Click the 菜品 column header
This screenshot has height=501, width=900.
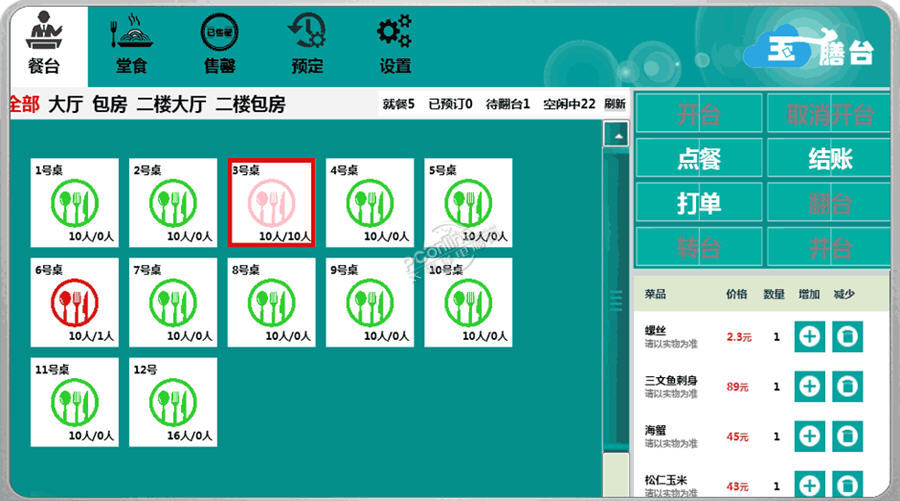coord(655,294)
